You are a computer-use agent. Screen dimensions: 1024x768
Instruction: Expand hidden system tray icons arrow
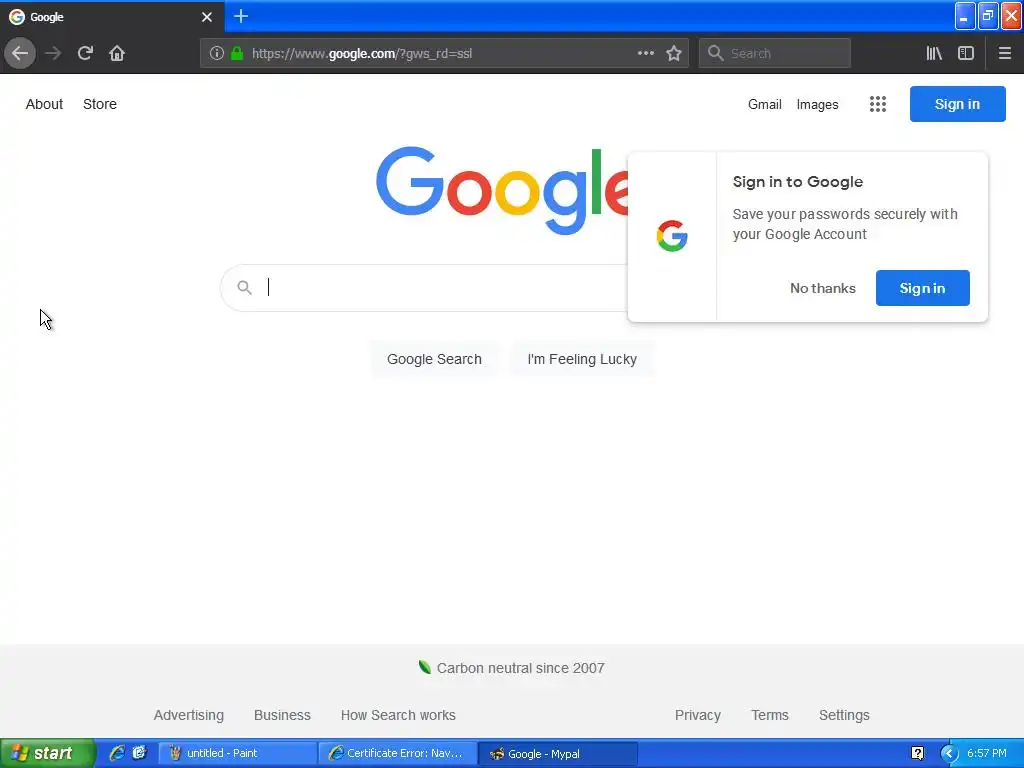[x=948, y=753]
